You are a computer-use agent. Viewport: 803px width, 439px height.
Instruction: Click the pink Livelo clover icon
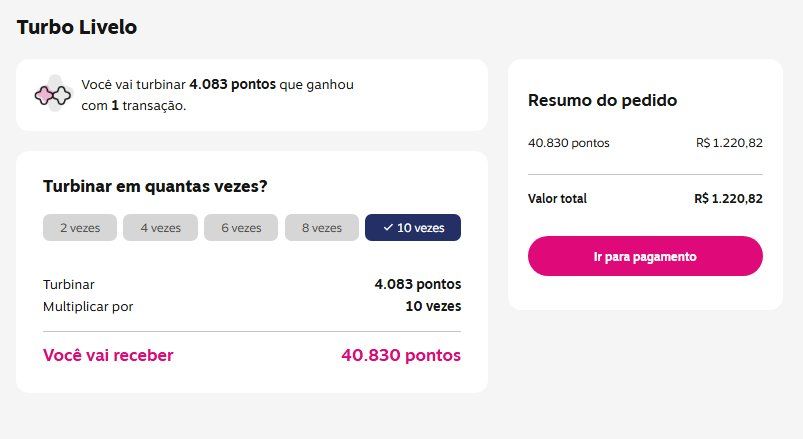click(52, 95)
